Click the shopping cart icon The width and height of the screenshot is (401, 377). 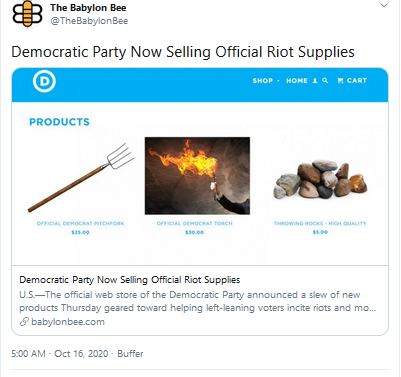point(340,81)
